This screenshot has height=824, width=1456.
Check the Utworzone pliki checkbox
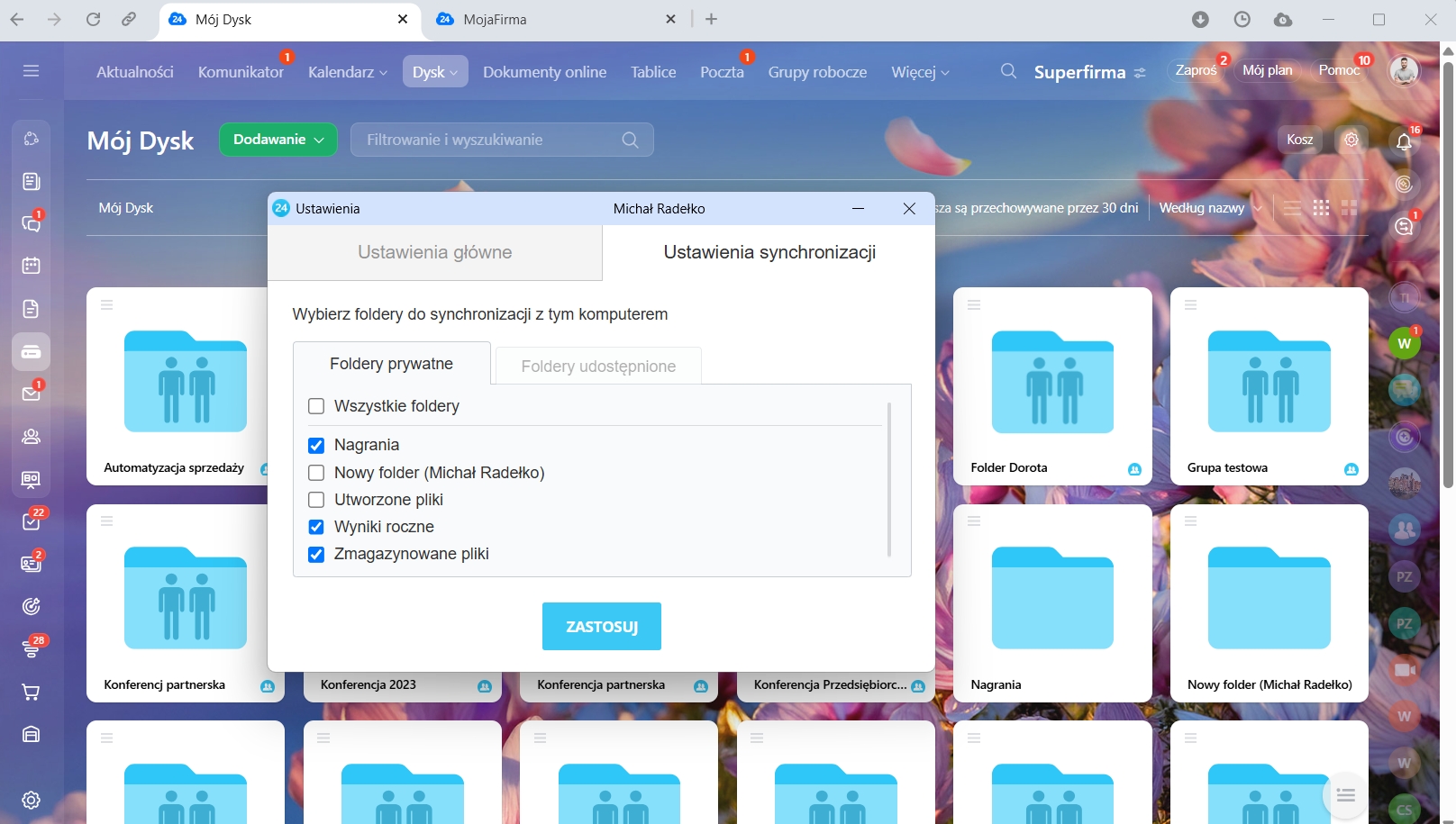click(x=316, y=500)
